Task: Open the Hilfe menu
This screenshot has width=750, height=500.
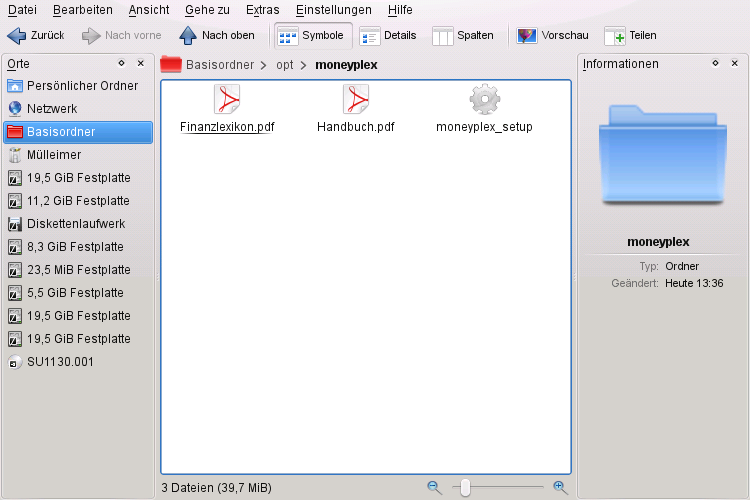Action: coord(400,10)
